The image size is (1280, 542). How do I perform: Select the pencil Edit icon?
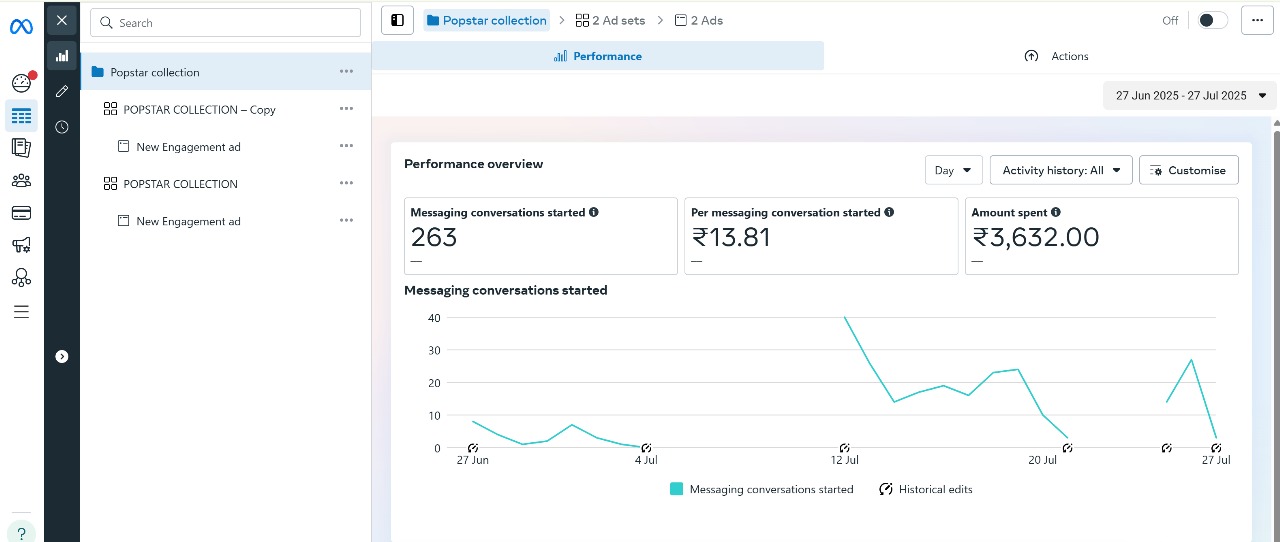click(62, 91)
